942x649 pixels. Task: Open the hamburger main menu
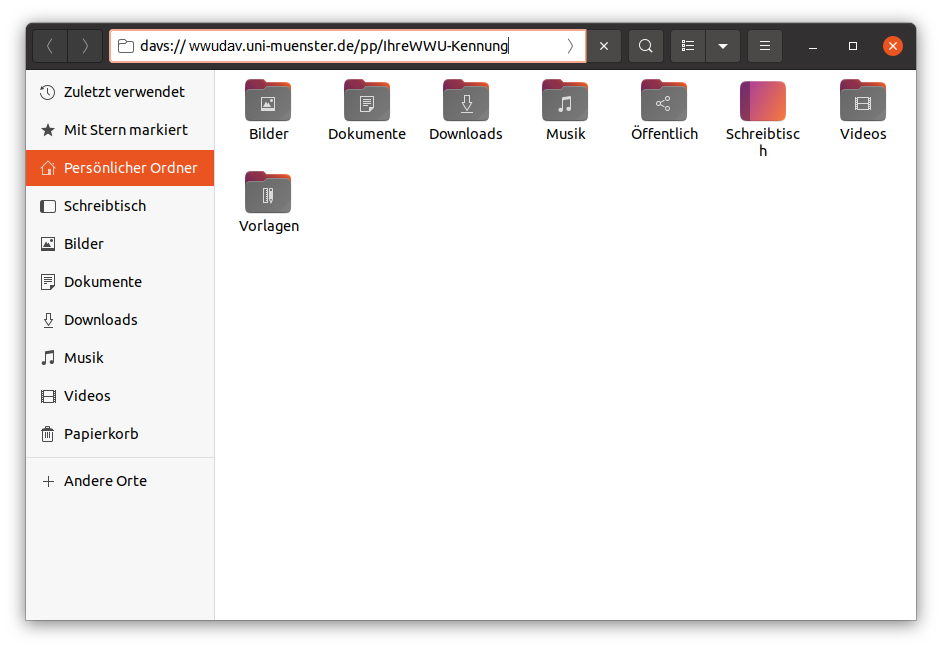[x=765, y=46]
